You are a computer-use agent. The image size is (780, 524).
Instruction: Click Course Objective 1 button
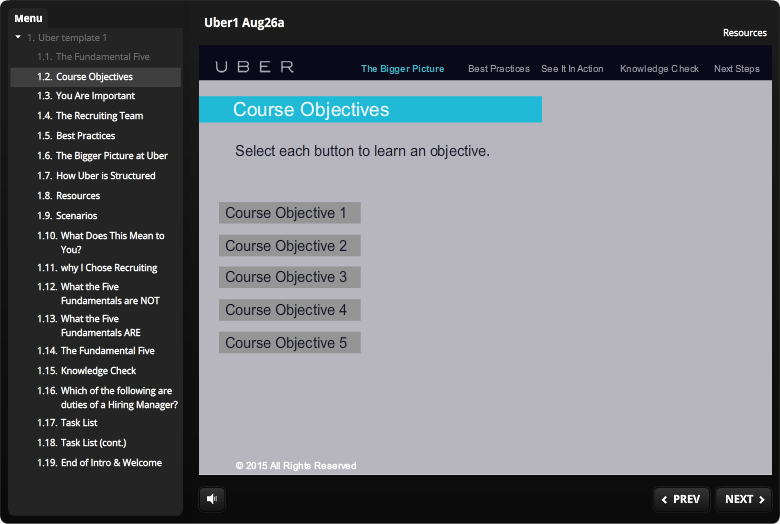pyautogui.click(x=290, y=213)
